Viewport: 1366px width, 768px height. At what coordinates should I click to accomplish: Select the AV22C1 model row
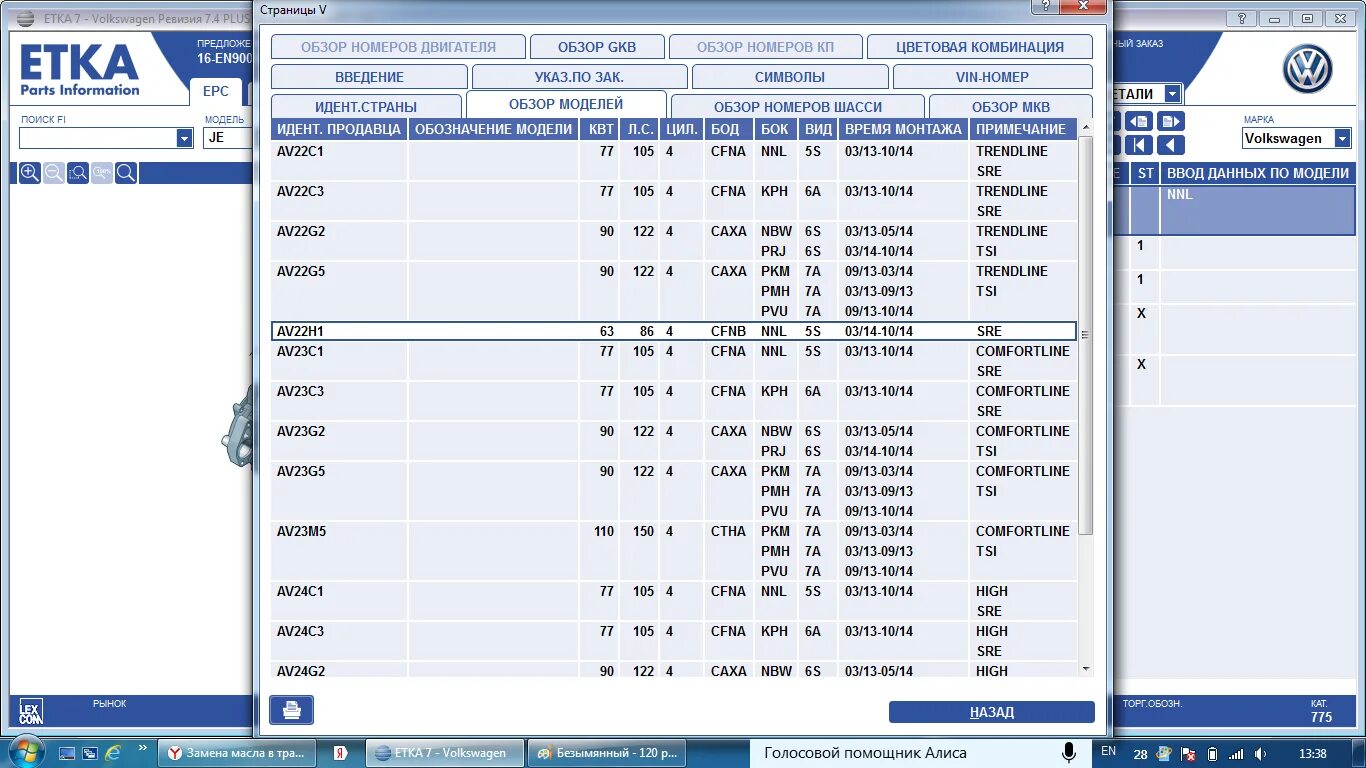coord(674,161)
